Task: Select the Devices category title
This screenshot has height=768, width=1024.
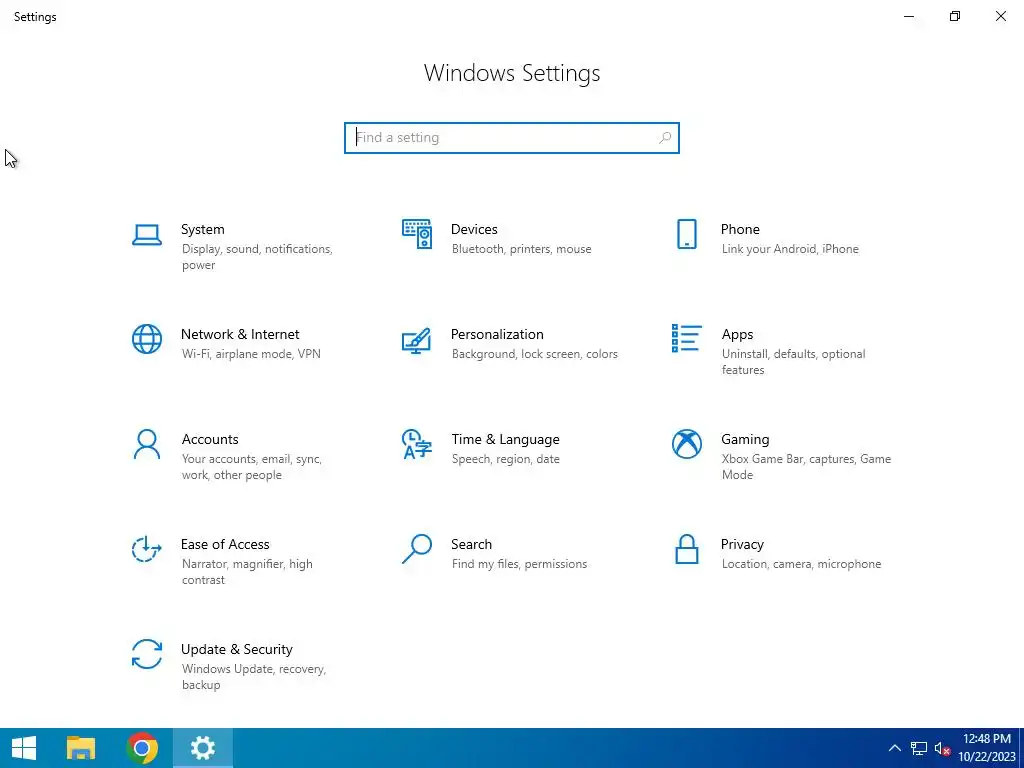Action: pyautogui.click(x=474, y=229)
